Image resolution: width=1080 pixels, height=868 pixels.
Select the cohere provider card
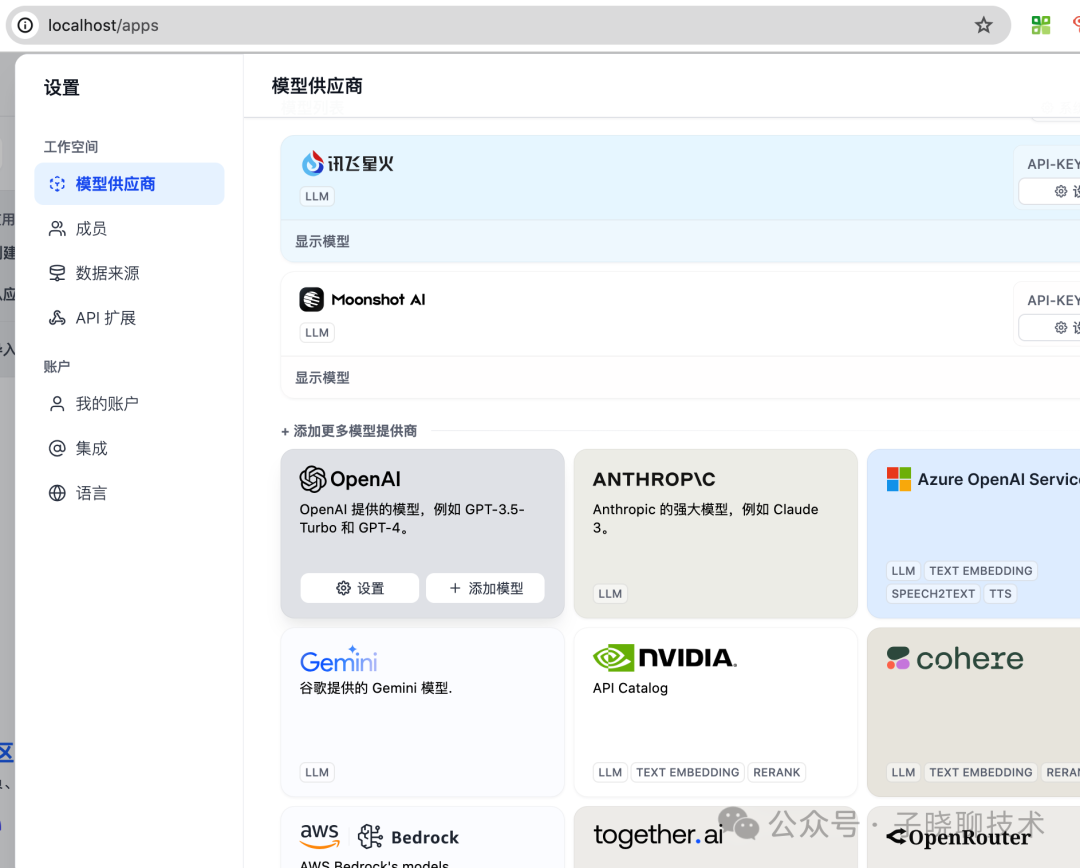(x=973, y=712)
